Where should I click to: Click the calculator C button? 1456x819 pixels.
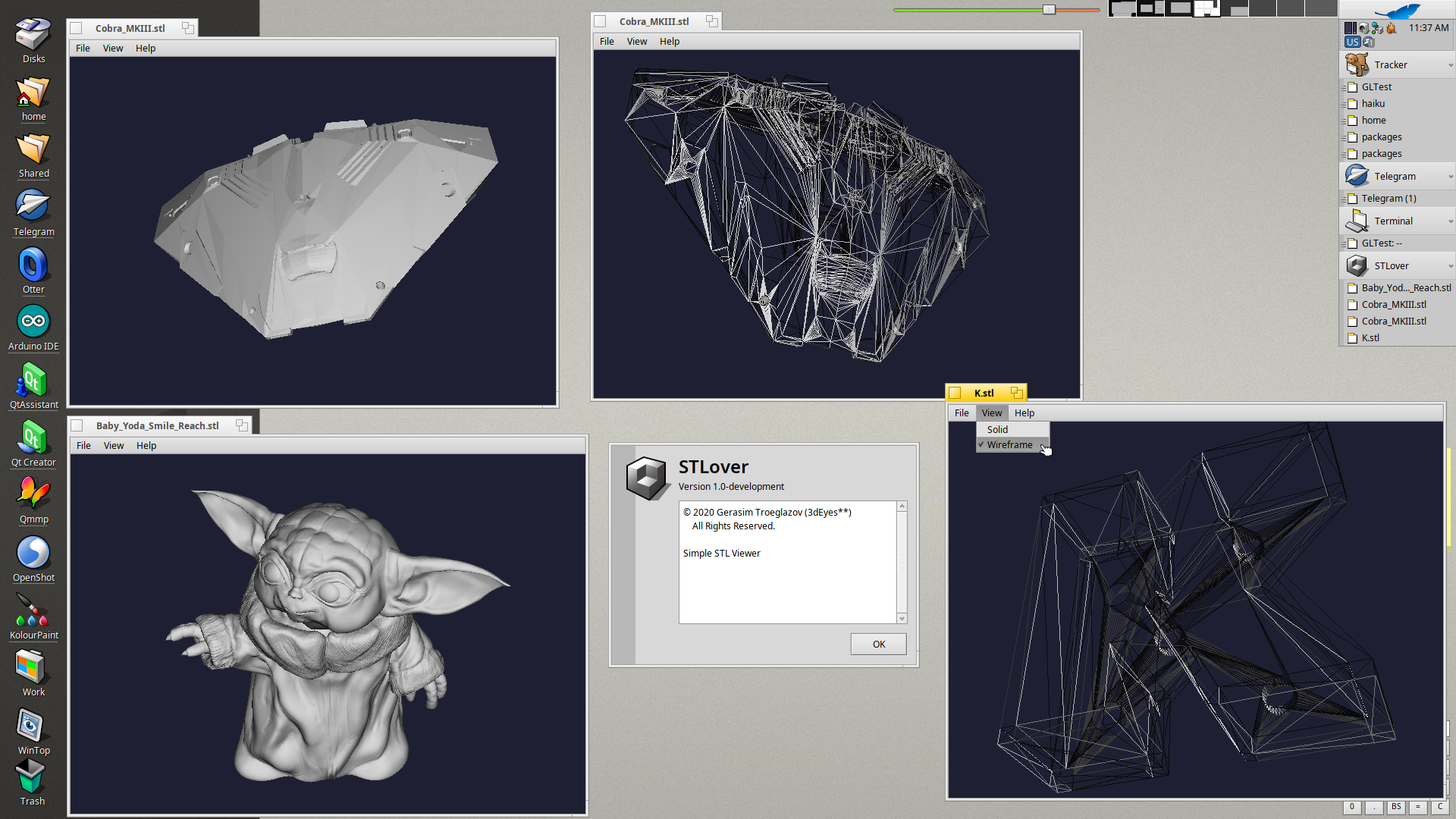coord(1440,807)
